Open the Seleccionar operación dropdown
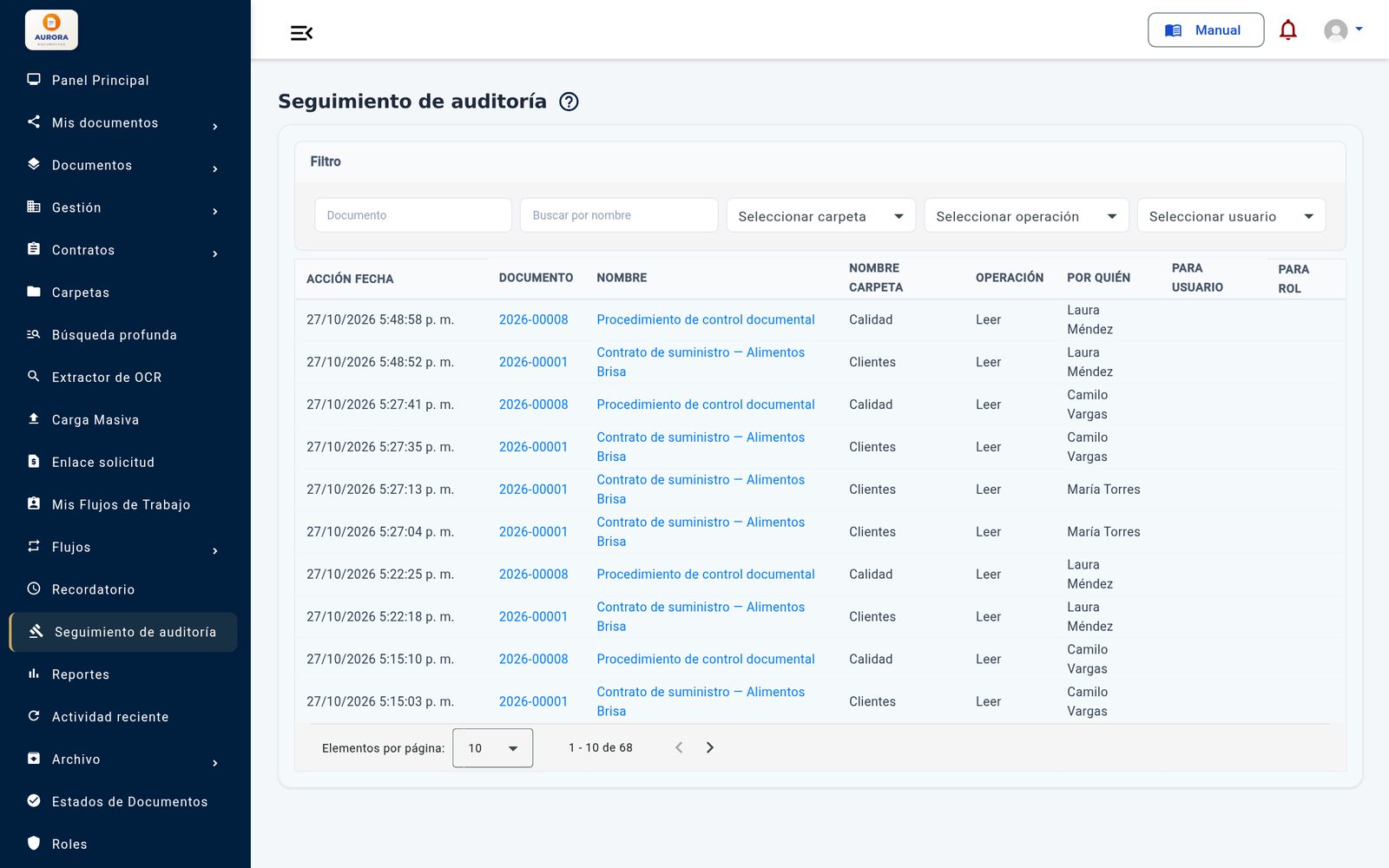This screenshot has height=868, width=1389. click(x=1026, y=216)
